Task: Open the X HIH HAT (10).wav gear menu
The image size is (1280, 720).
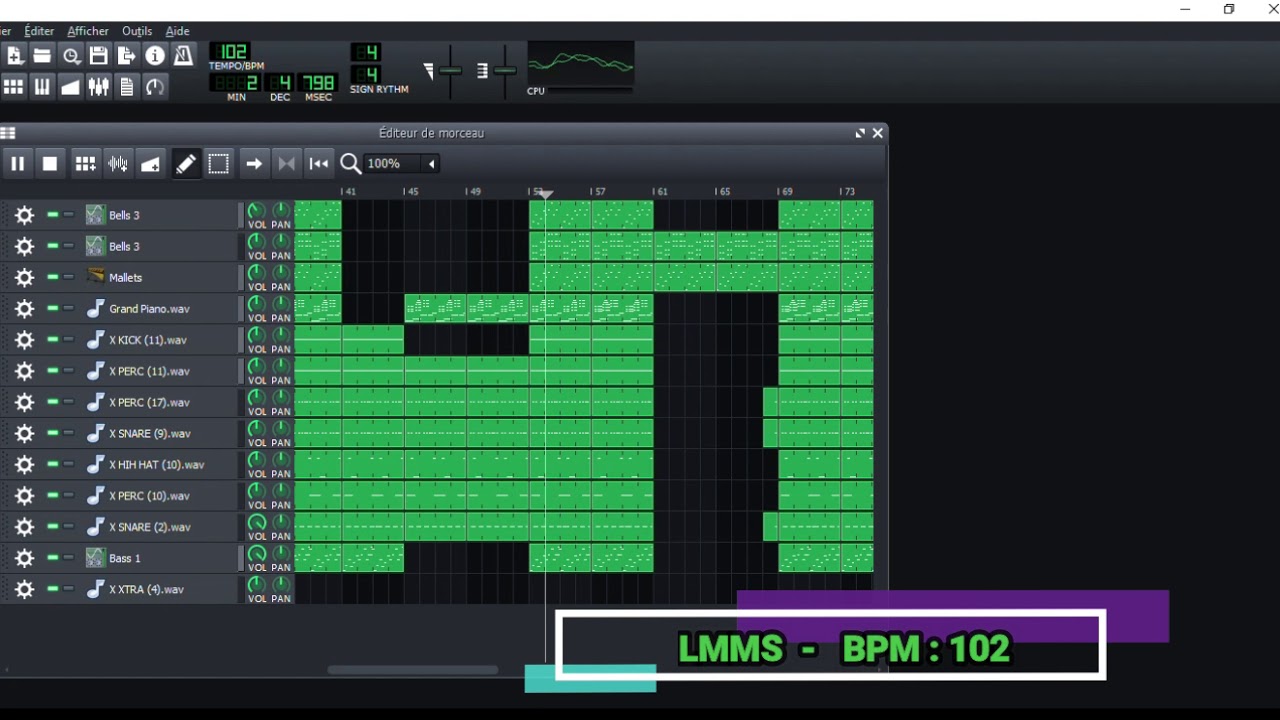Action: (x=24, y=465)
